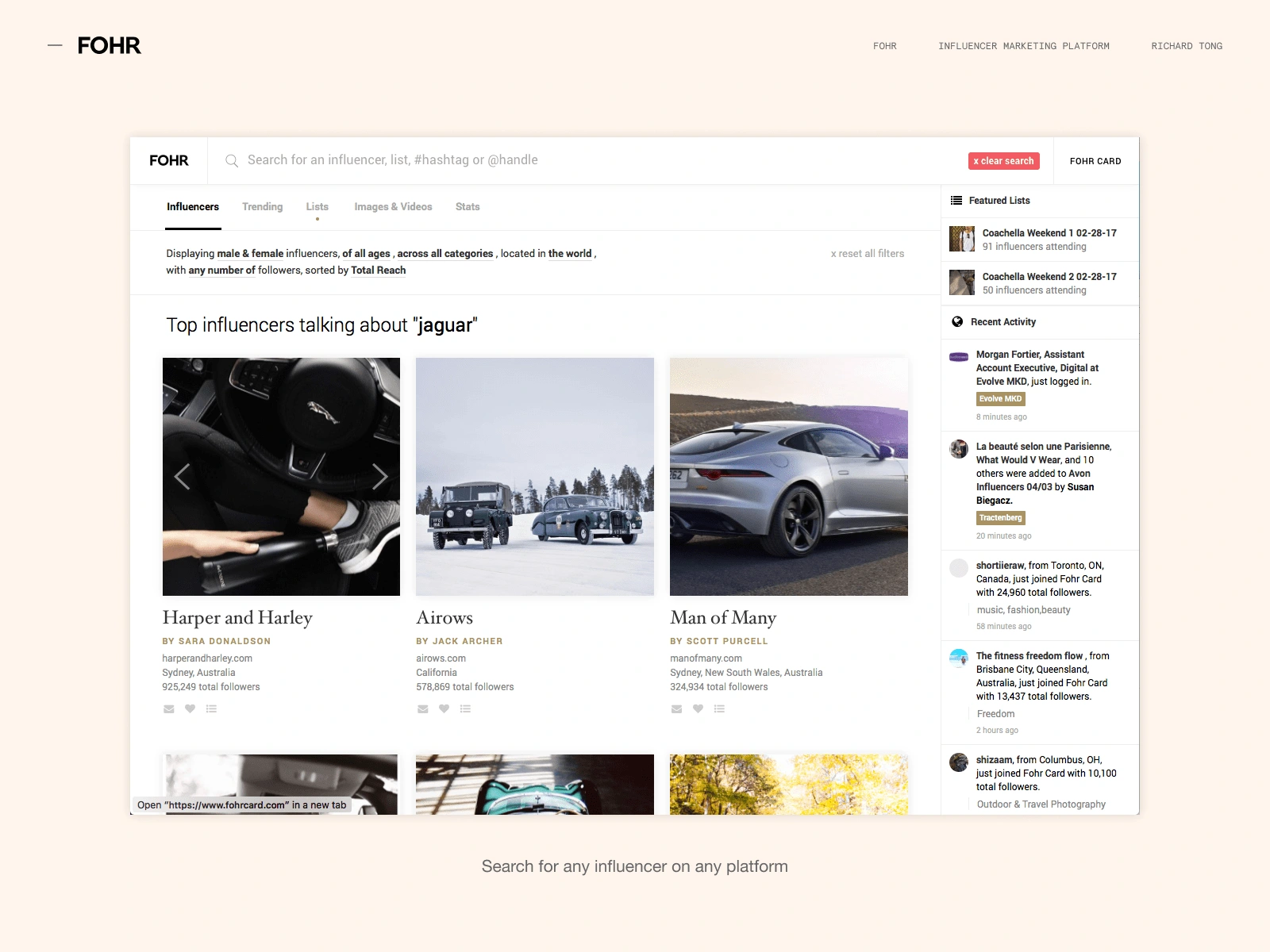Open the across all categories filter

click(x=445, y=254)
